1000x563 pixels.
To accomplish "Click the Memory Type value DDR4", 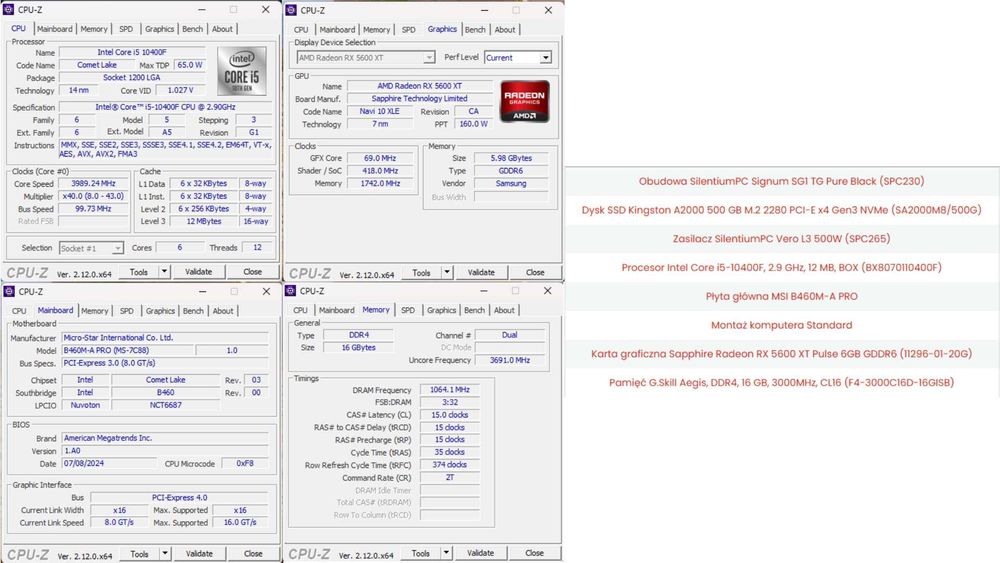I will point(358,335).
